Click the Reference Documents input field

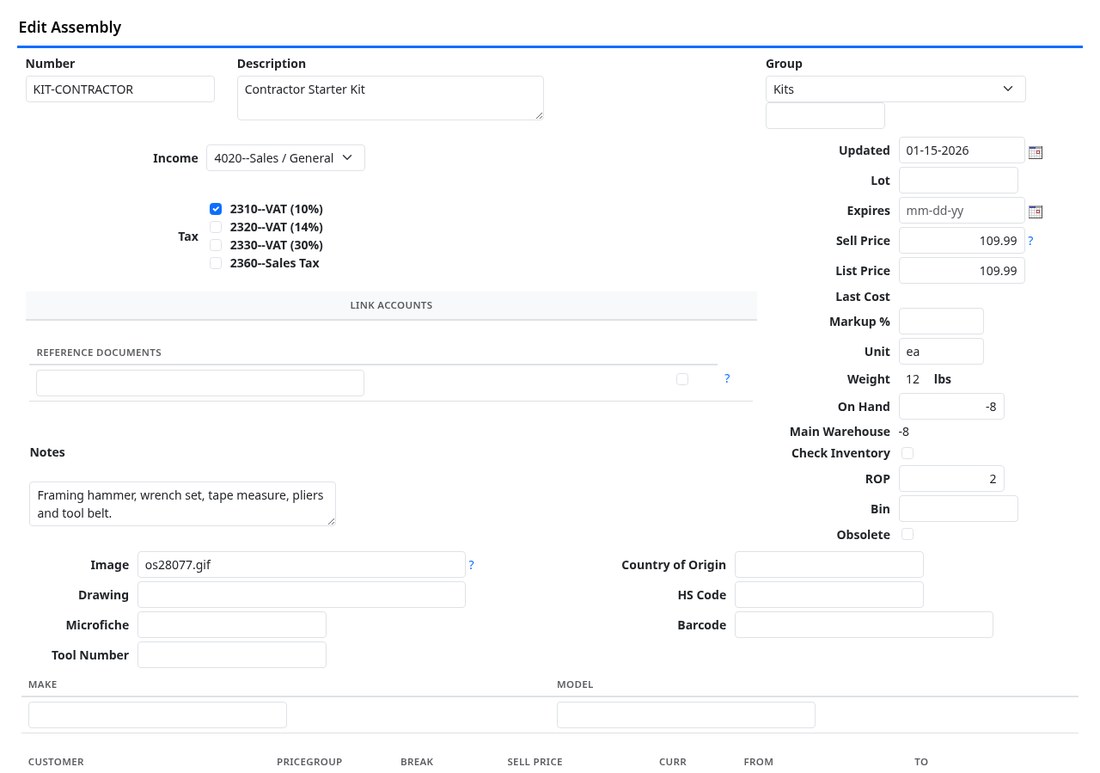click(x=200, y=383)
